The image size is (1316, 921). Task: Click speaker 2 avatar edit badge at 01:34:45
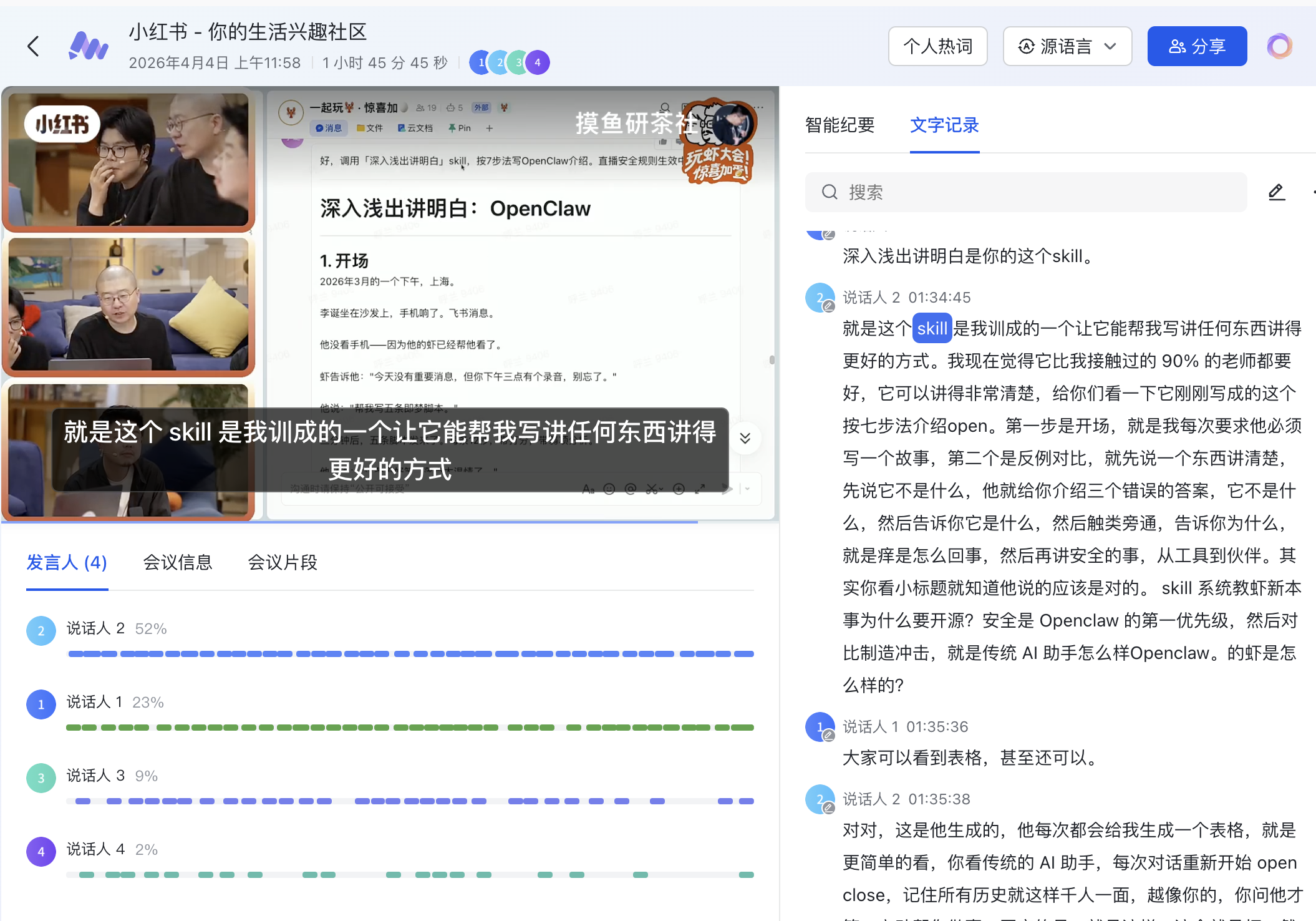click(x=828, y=306)
